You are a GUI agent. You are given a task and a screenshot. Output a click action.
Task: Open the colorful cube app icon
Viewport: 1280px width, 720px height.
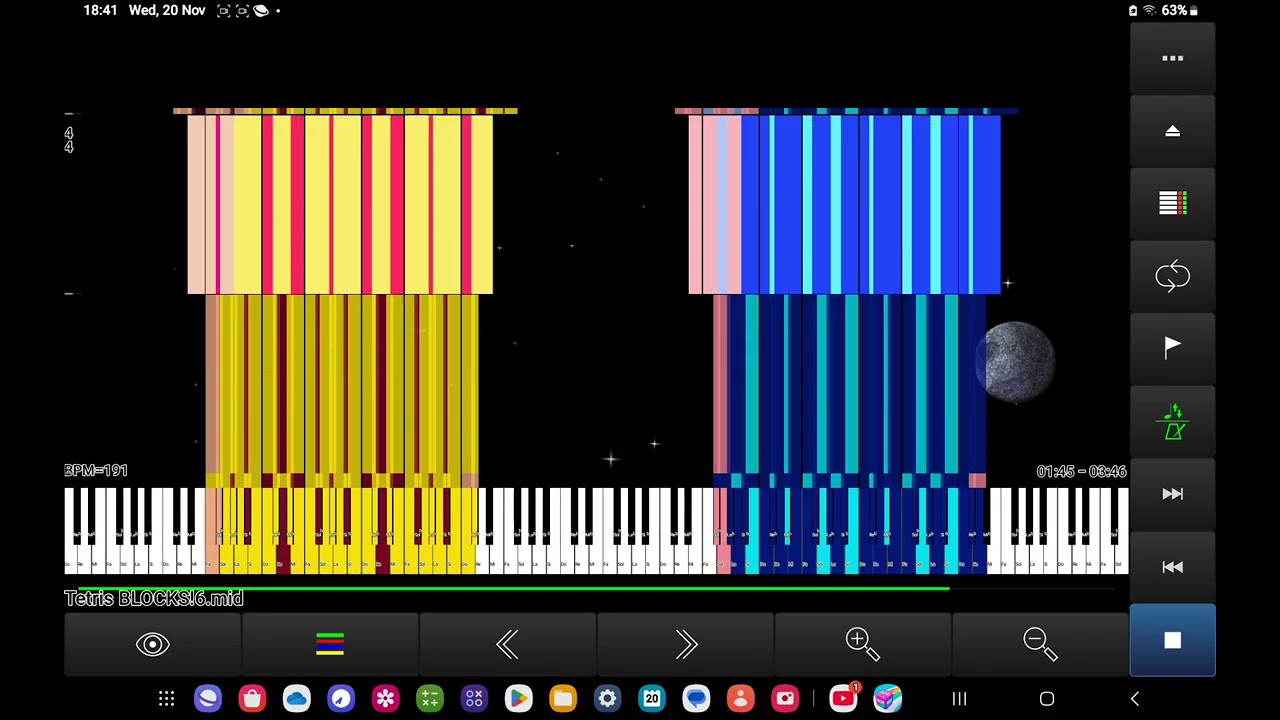click(887, 699)
